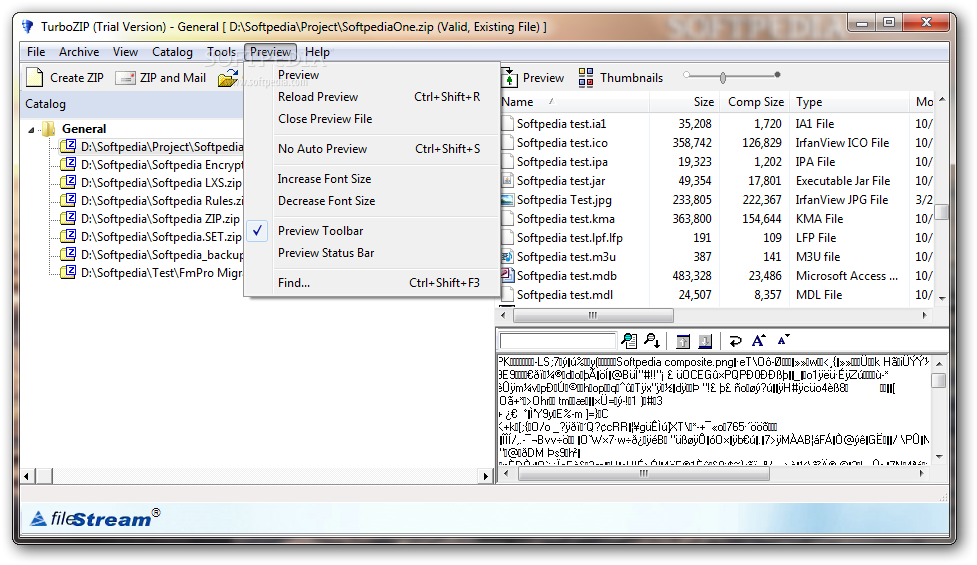Screen dimensions: 977x565
Task: Select D:\Softpedia\Softpedia Rules zip entry
Action: click(x=162, y=201)
